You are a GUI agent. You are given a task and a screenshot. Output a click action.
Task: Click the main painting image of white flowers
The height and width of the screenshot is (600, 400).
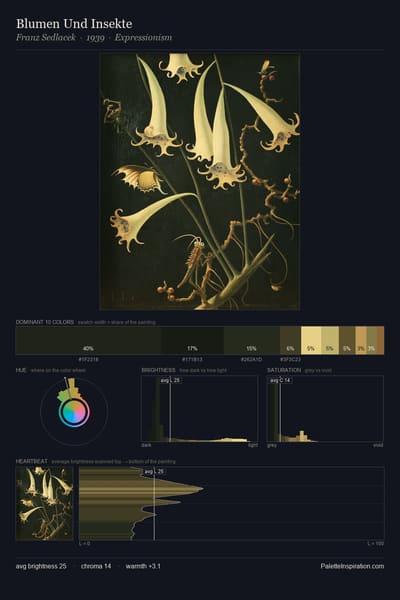coord(200,181)
